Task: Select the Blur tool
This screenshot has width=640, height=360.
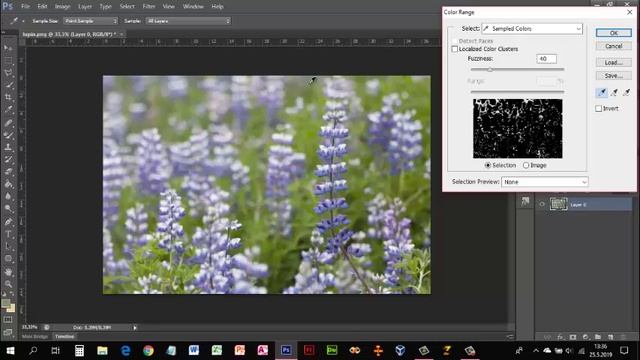Action: pyautogui.click(x=8, y=196)
